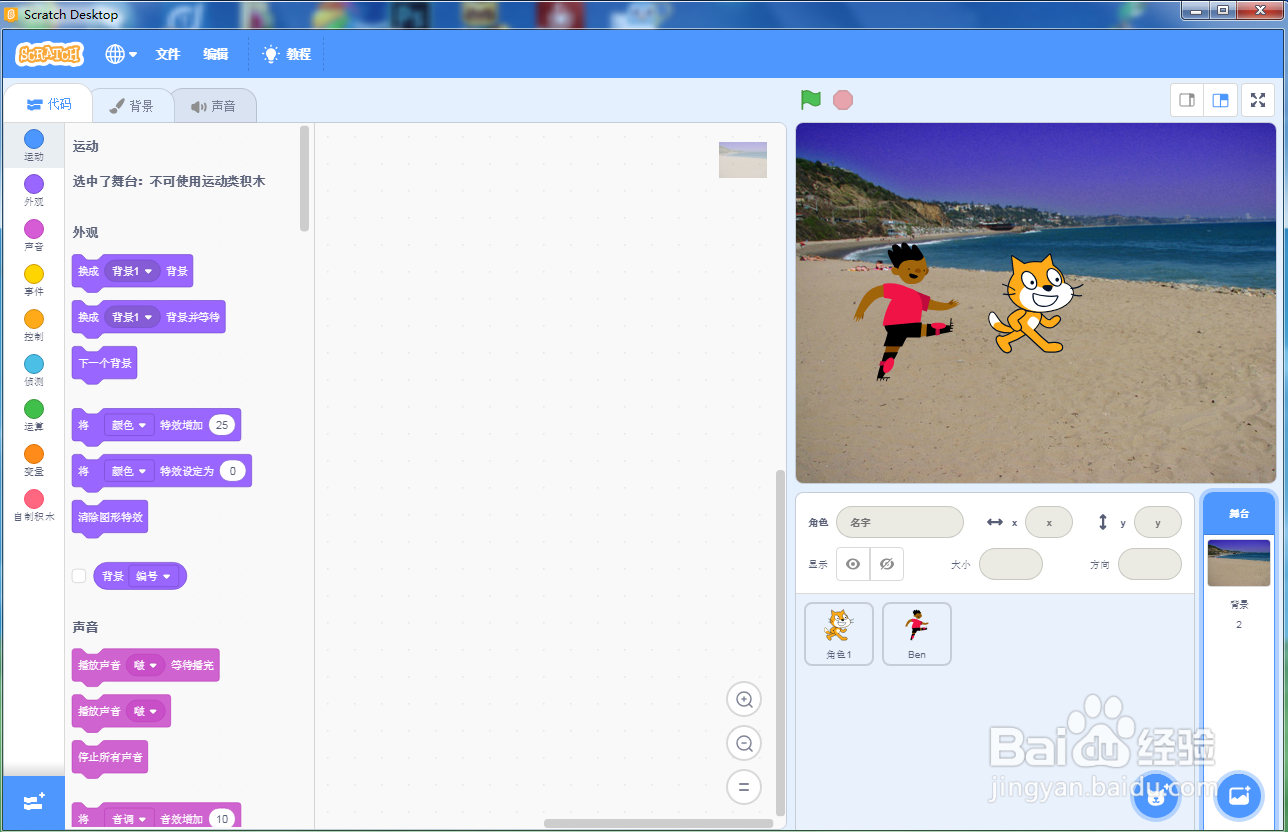Click the sprite 方向 field
This screenshot has width=1288, height=832.
click(1150, 564)
